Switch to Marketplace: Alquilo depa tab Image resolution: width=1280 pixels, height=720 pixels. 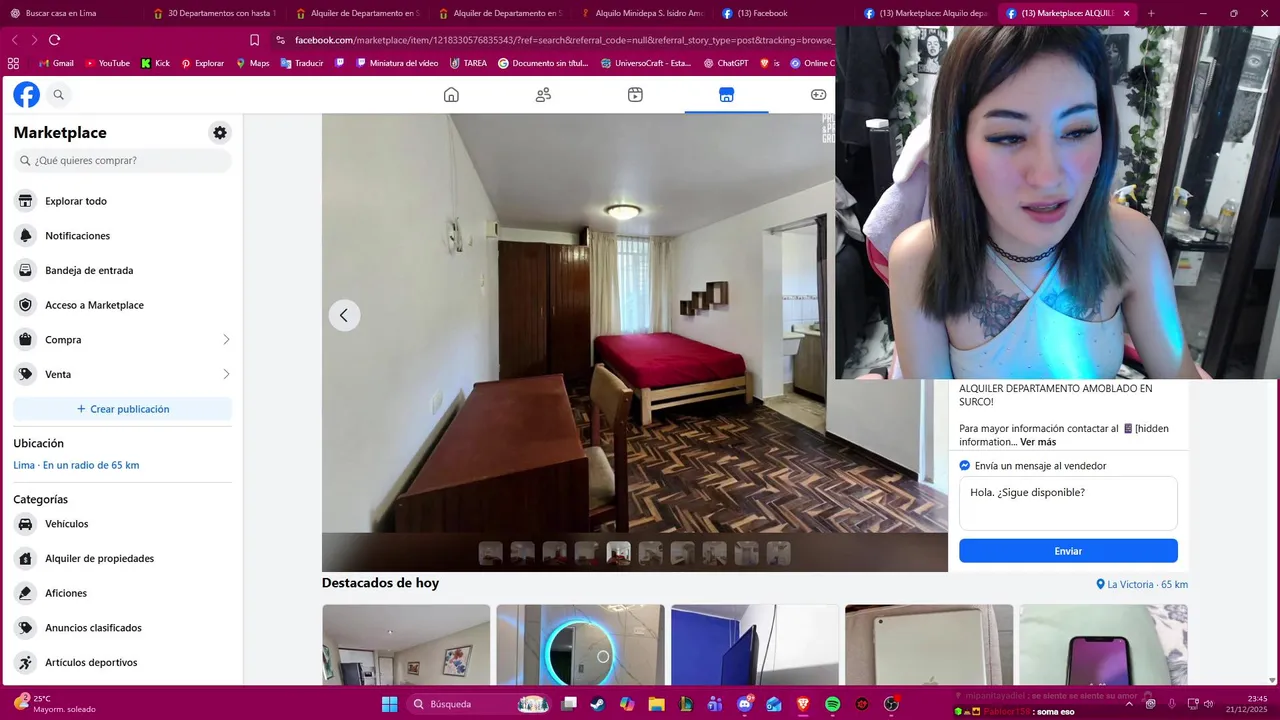926,13
